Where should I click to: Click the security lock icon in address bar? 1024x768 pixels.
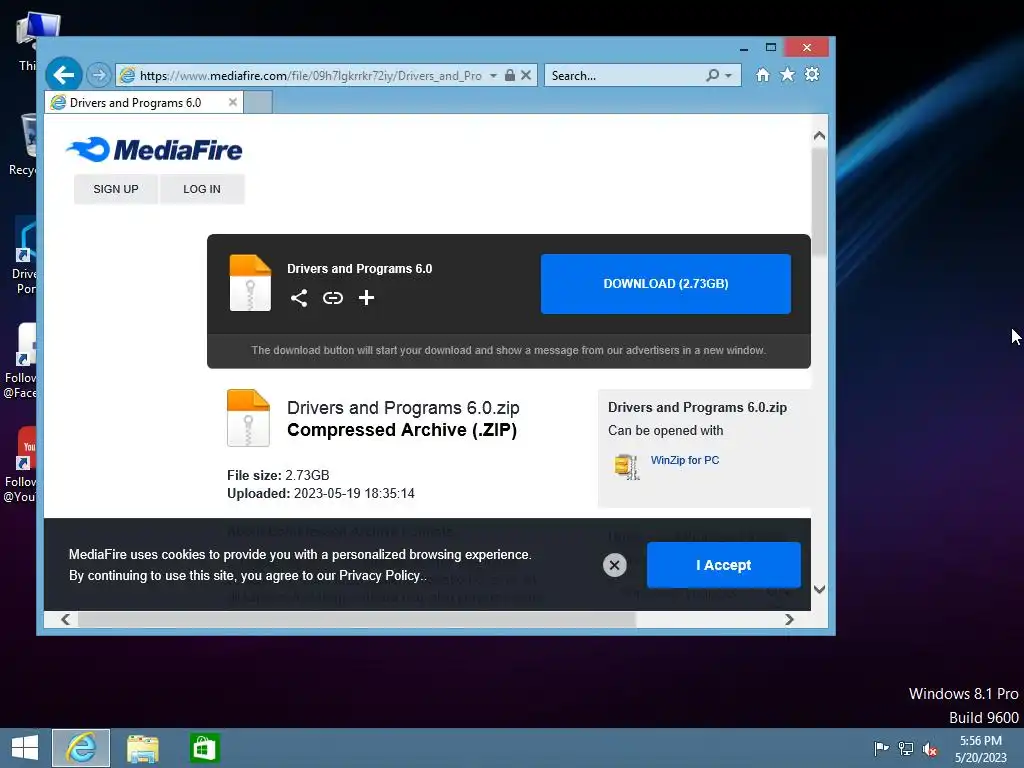tap(509, 75)
